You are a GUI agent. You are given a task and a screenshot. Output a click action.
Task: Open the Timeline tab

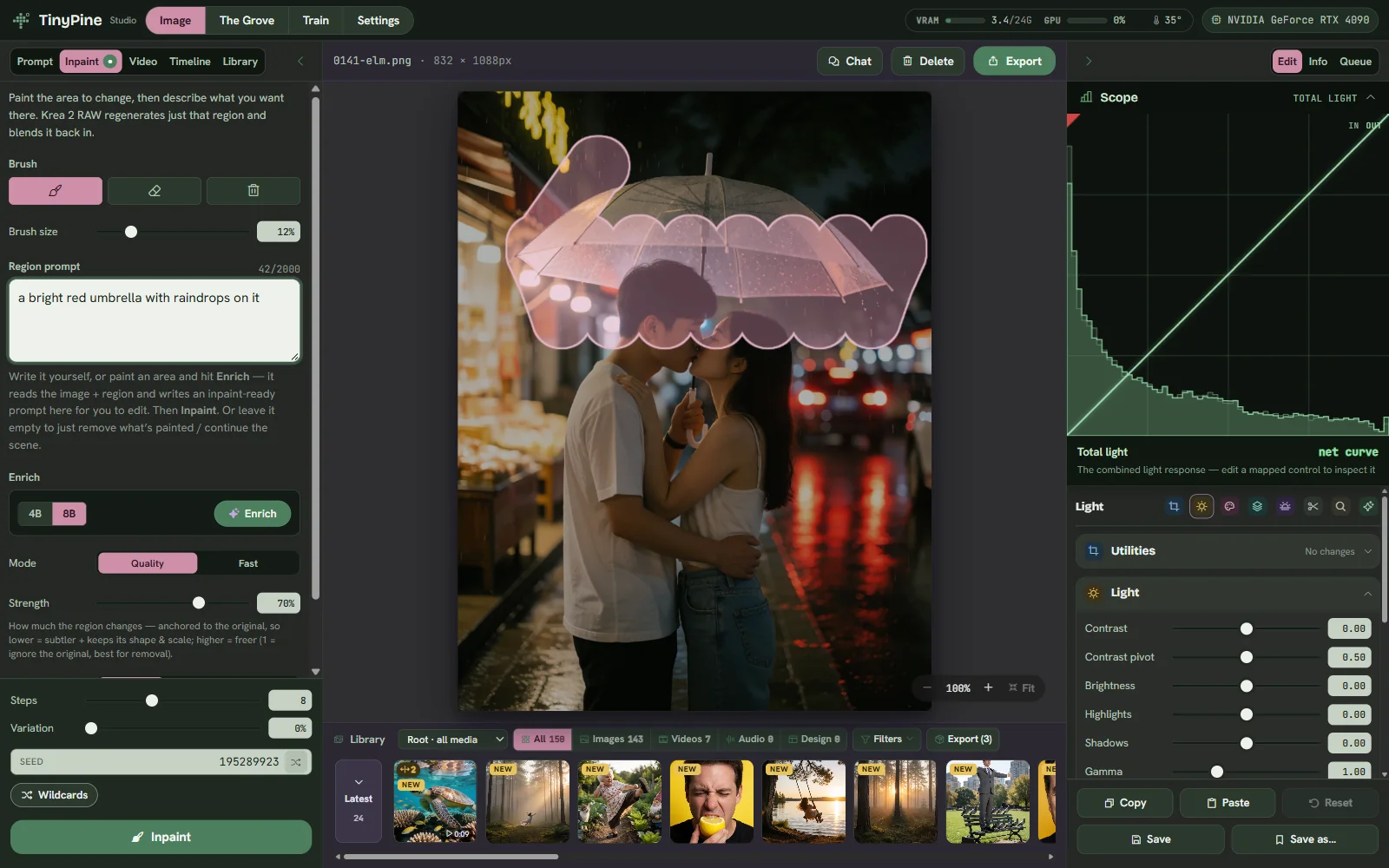click(190, 62)
